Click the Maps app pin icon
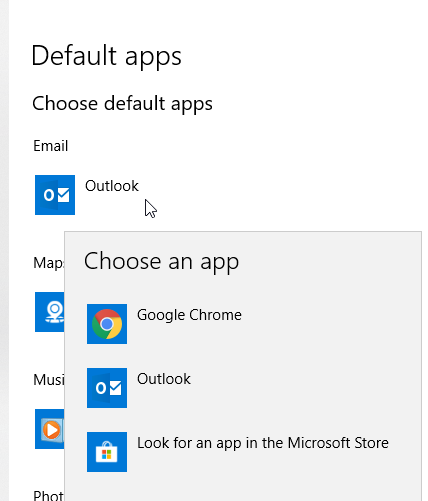The width and height of the screenshot is (428, 501). pos(50,312)
